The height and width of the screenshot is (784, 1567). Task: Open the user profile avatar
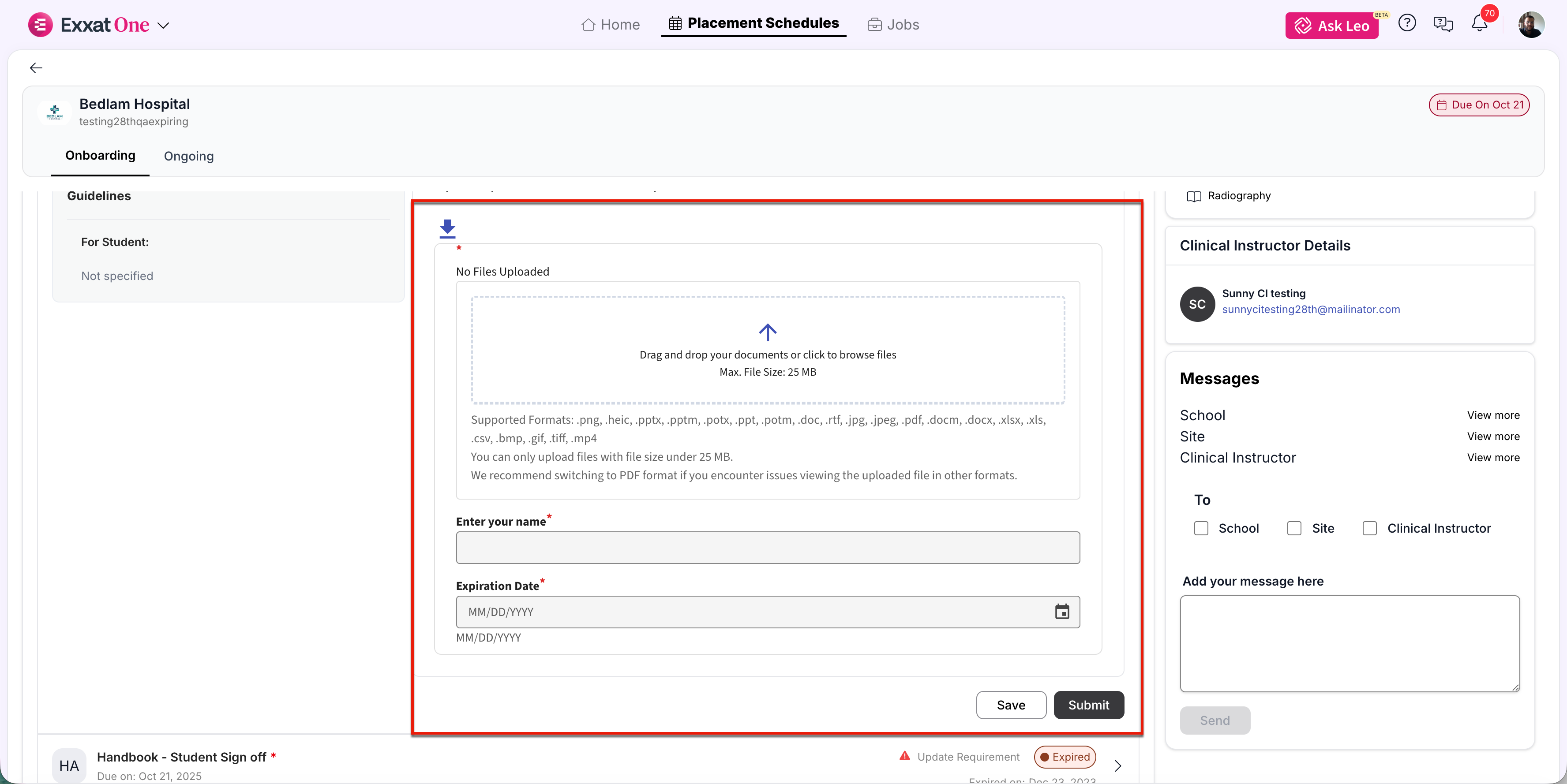click(1530, 24)
